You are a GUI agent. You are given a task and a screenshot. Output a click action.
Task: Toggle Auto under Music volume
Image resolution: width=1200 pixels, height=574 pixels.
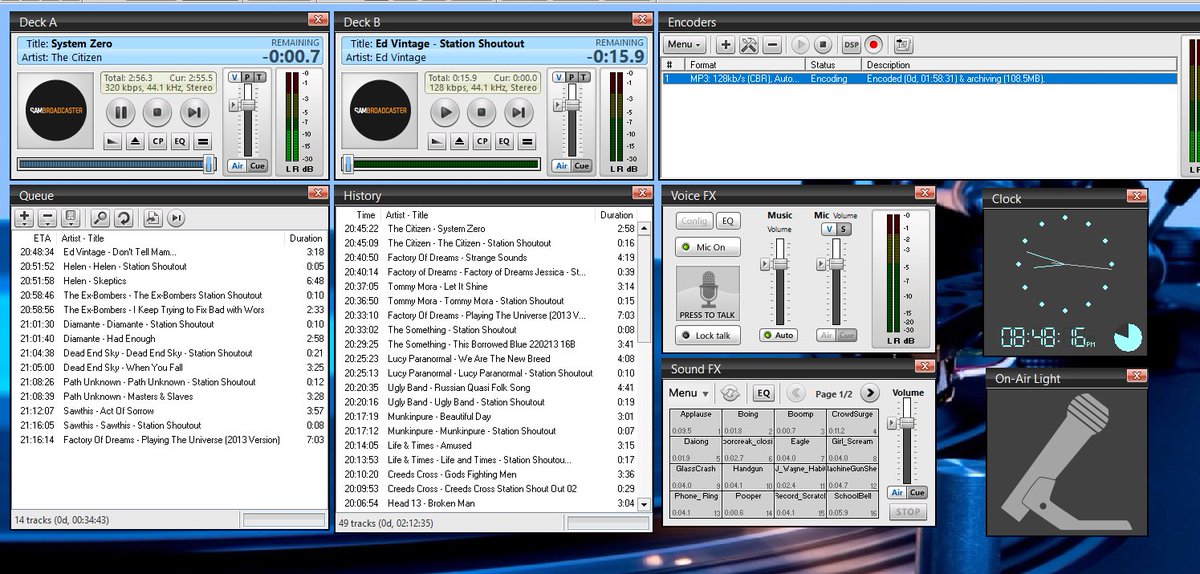tap(779, 335)
